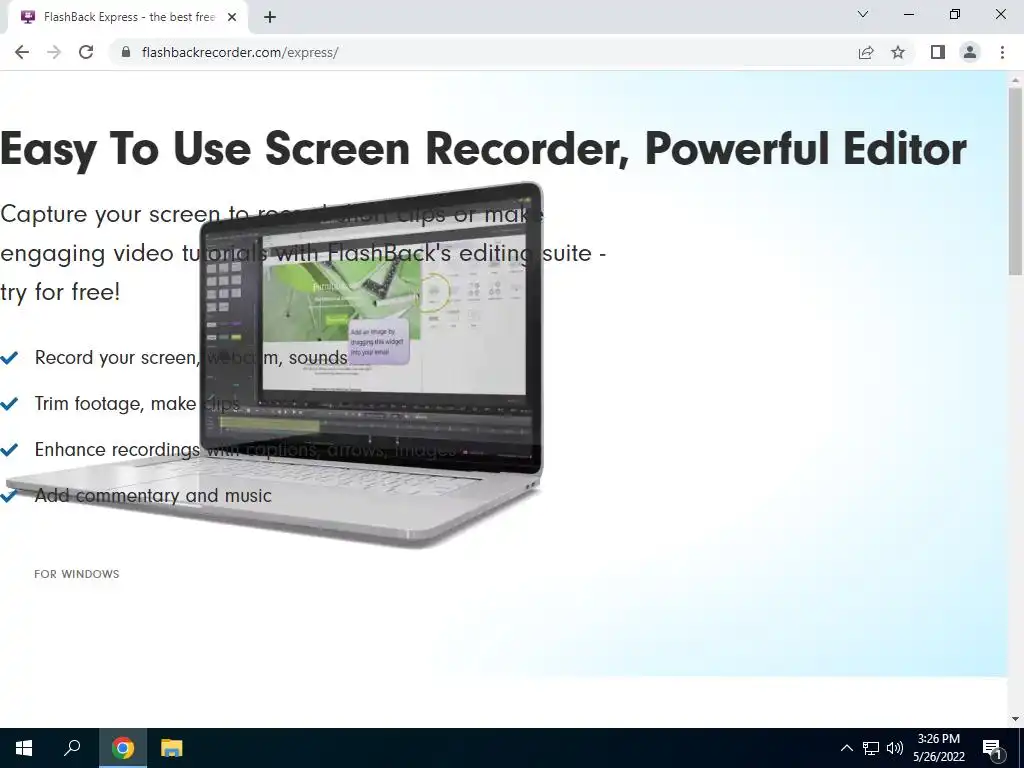Open the taskbar clock and calendar
The height and width of the screenshot is (768, 1024).
(938, 748)
